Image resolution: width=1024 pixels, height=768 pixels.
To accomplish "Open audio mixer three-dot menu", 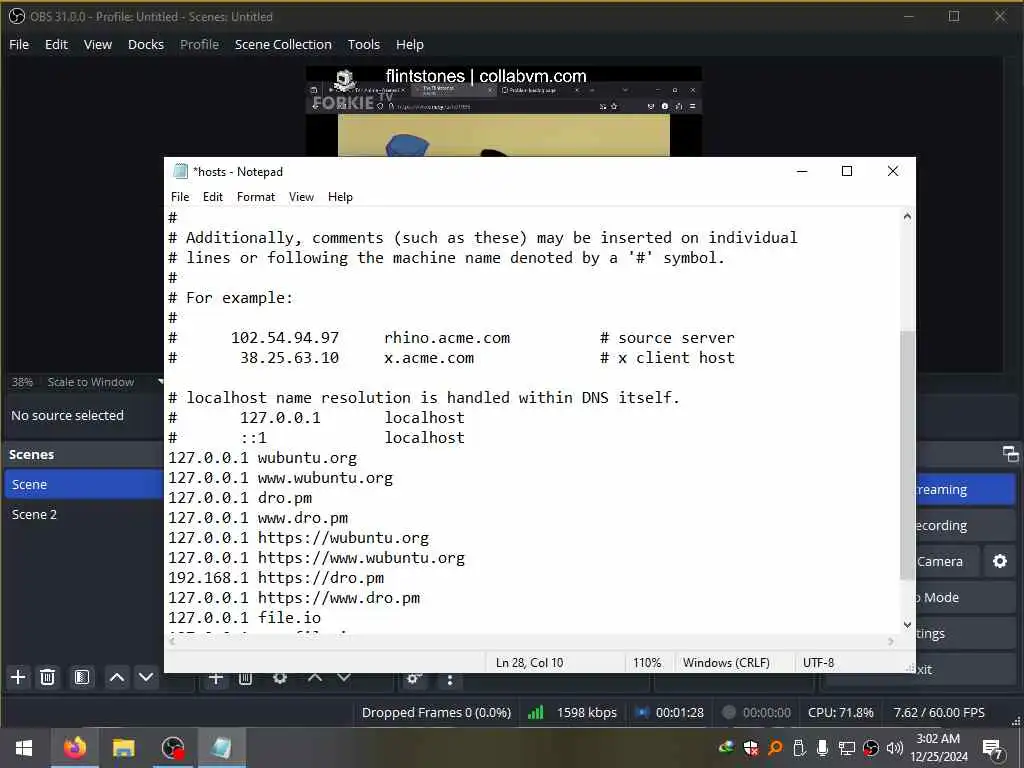I will tap(449, 680).
